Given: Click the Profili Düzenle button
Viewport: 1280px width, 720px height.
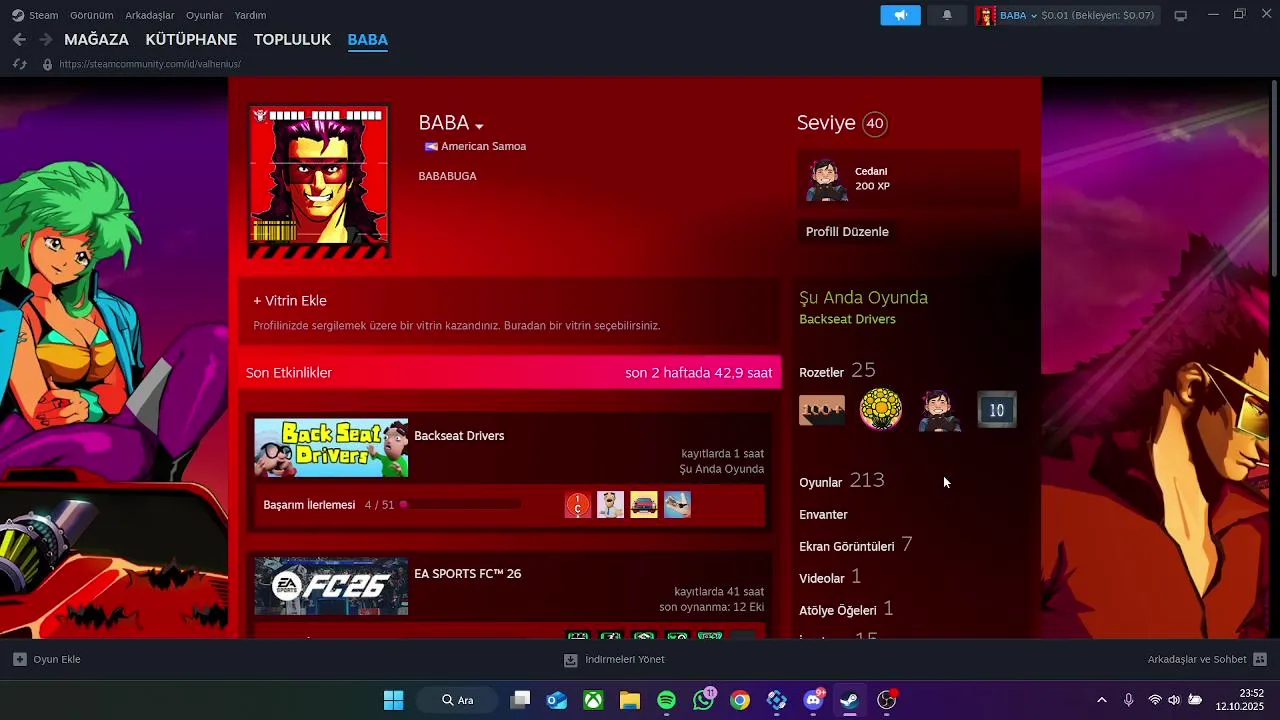Looking at the screenshot, I should coord(847,231).
